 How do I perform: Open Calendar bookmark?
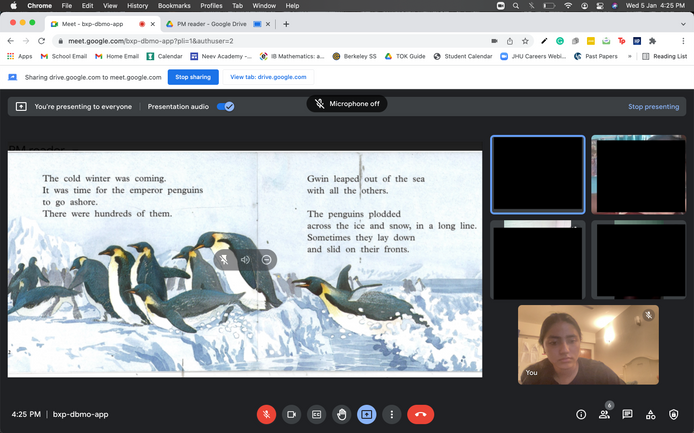coord(165,56)
